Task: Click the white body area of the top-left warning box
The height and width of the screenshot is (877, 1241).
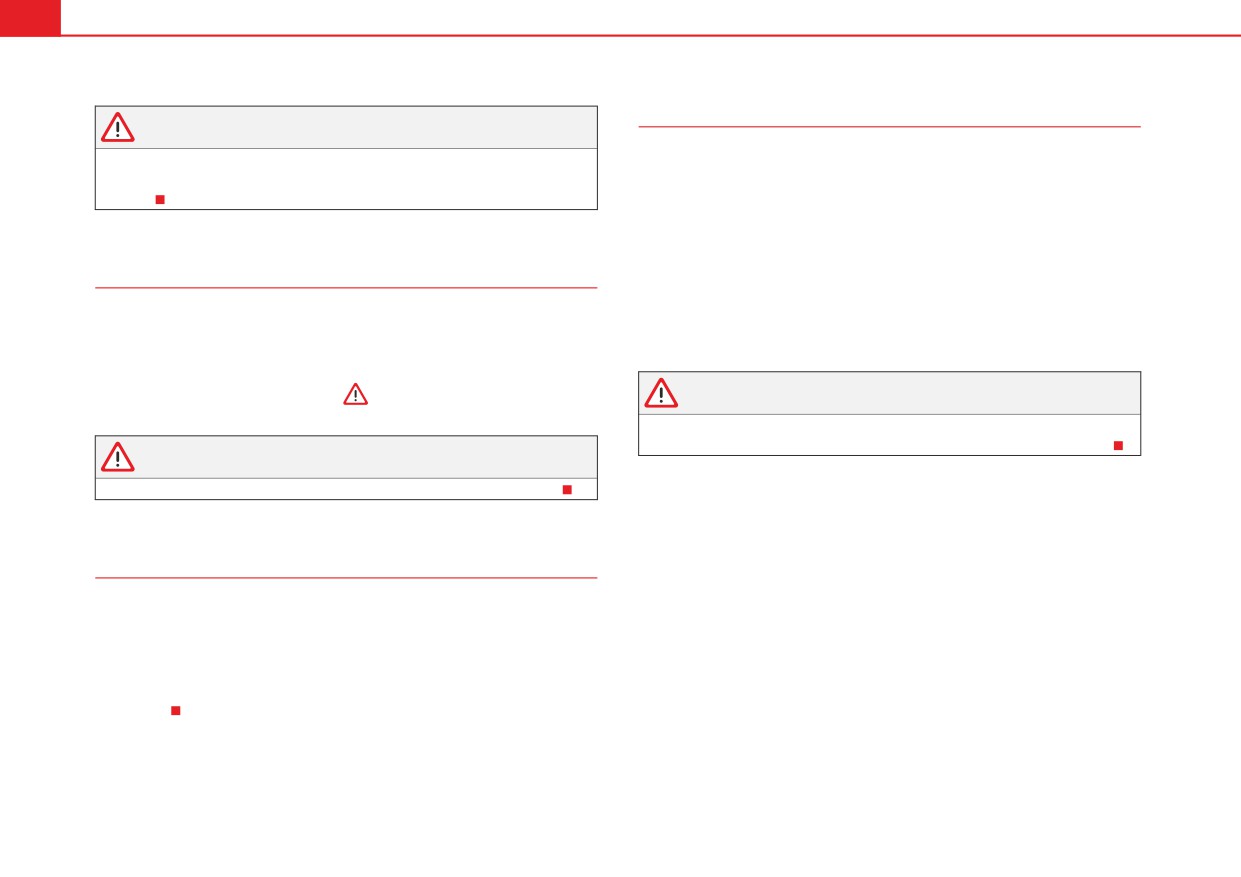Action: (346, 179)
